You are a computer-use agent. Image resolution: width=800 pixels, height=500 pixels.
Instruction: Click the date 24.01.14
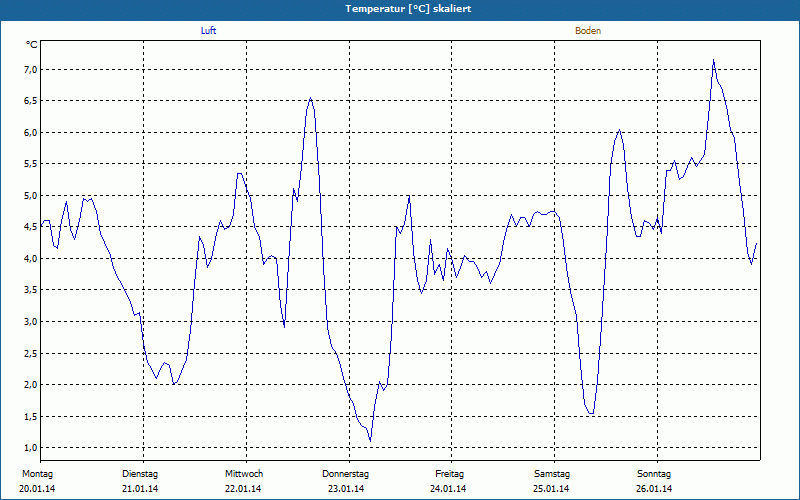tap(448, 489)
